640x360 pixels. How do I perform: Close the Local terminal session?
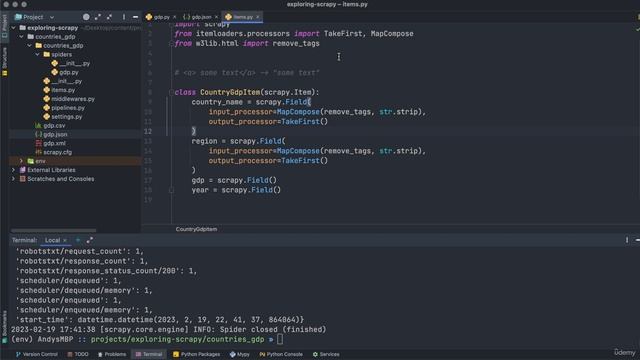tap(65, 240)
